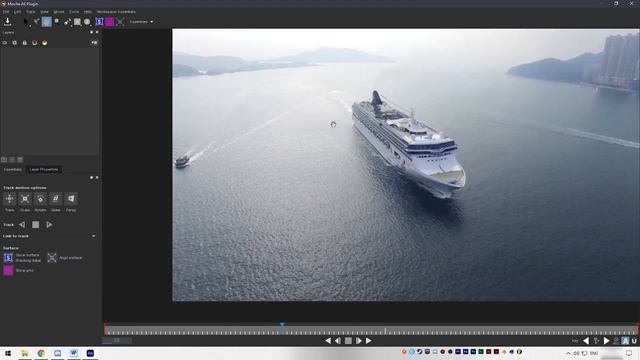The height and width of the screenshot is (360, 640).
Task: Toggle the layer lock icon
Action: 24,43
